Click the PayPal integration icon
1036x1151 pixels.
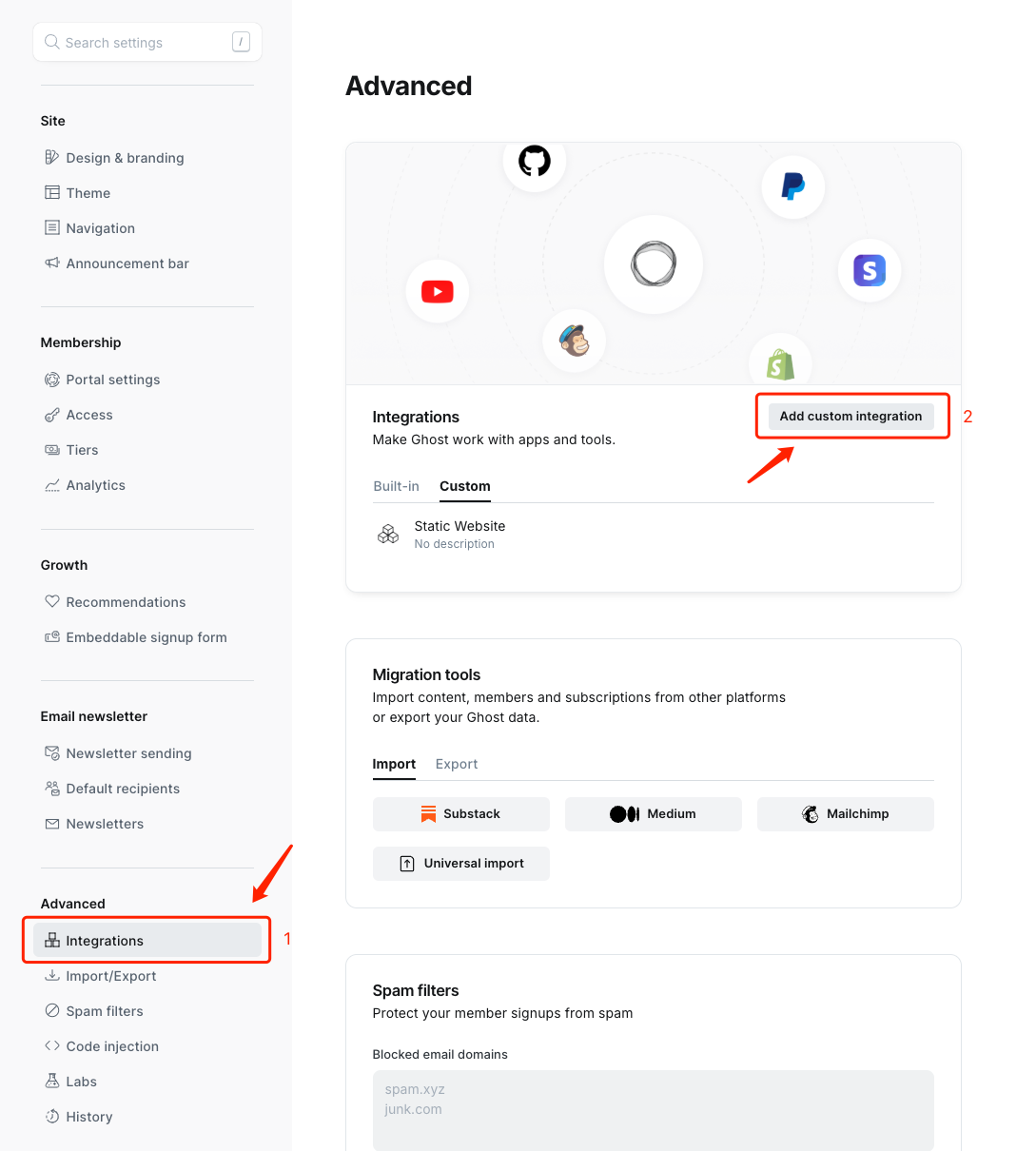coord(792,186)
